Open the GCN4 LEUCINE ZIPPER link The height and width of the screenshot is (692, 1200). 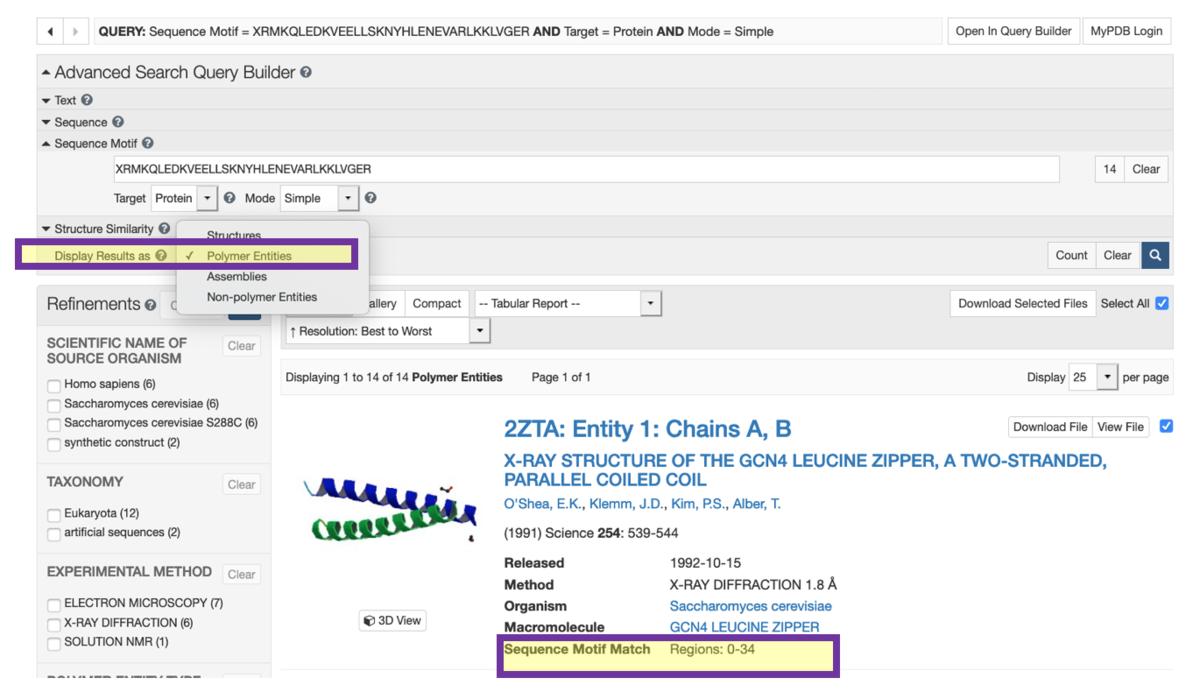744,627
